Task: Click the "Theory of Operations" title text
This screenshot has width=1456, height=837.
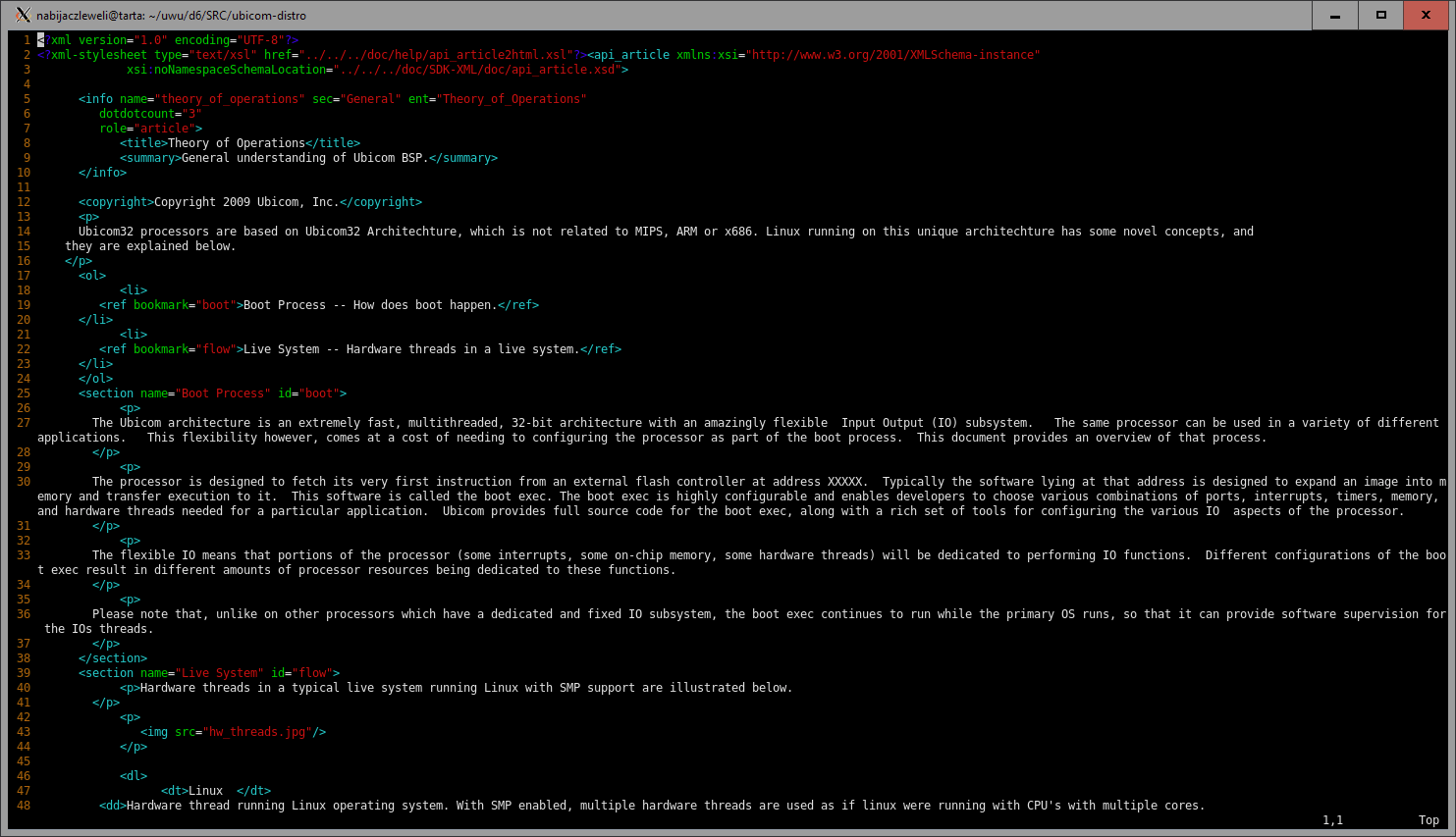Action: coord(236,143)
